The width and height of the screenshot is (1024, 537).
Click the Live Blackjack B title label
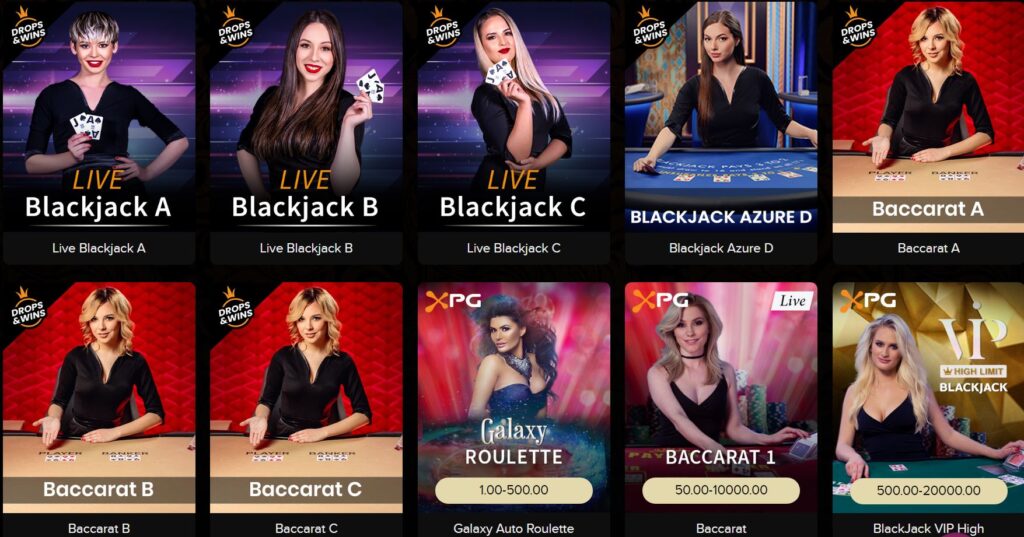(x=306, y=248)
